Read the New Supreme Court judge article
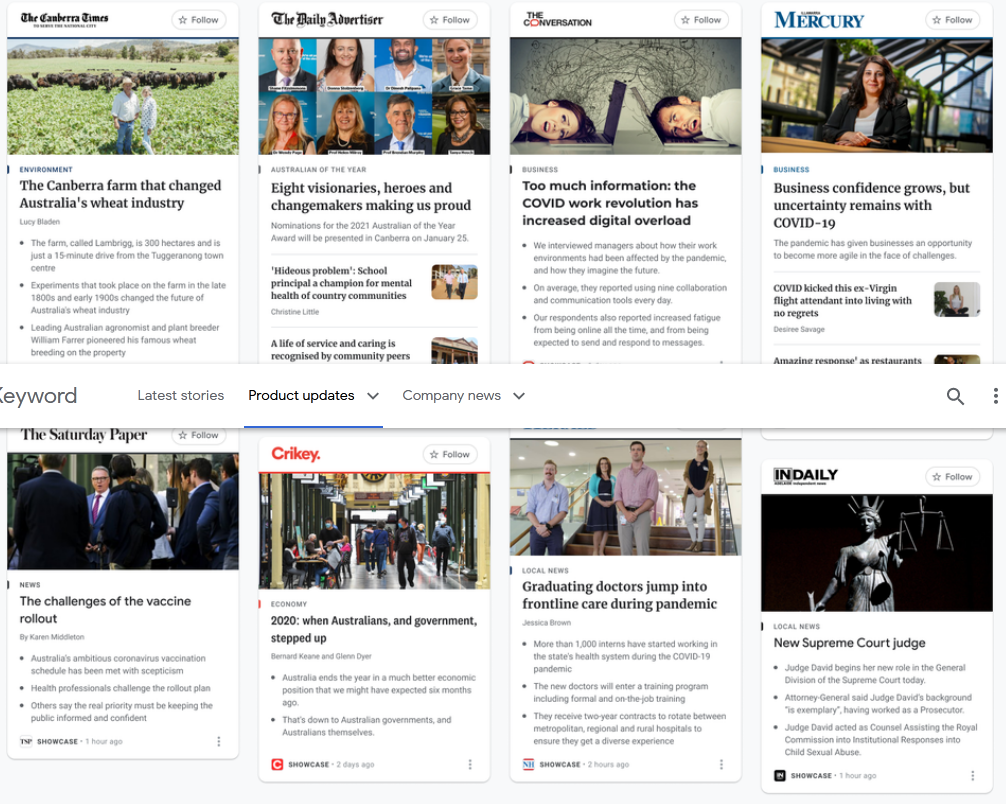1006x804 pixels. point(849,643)
